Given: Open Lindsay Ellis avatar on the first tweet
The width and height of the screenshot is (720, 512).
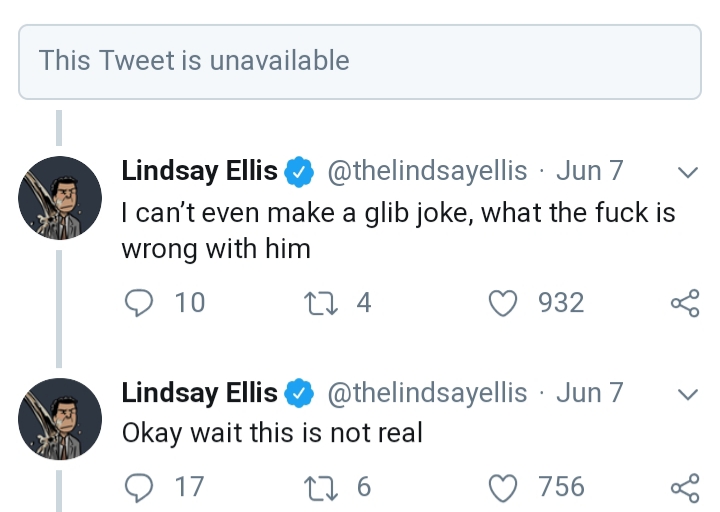Looking at the screenshot, I should tap(60, 197).
